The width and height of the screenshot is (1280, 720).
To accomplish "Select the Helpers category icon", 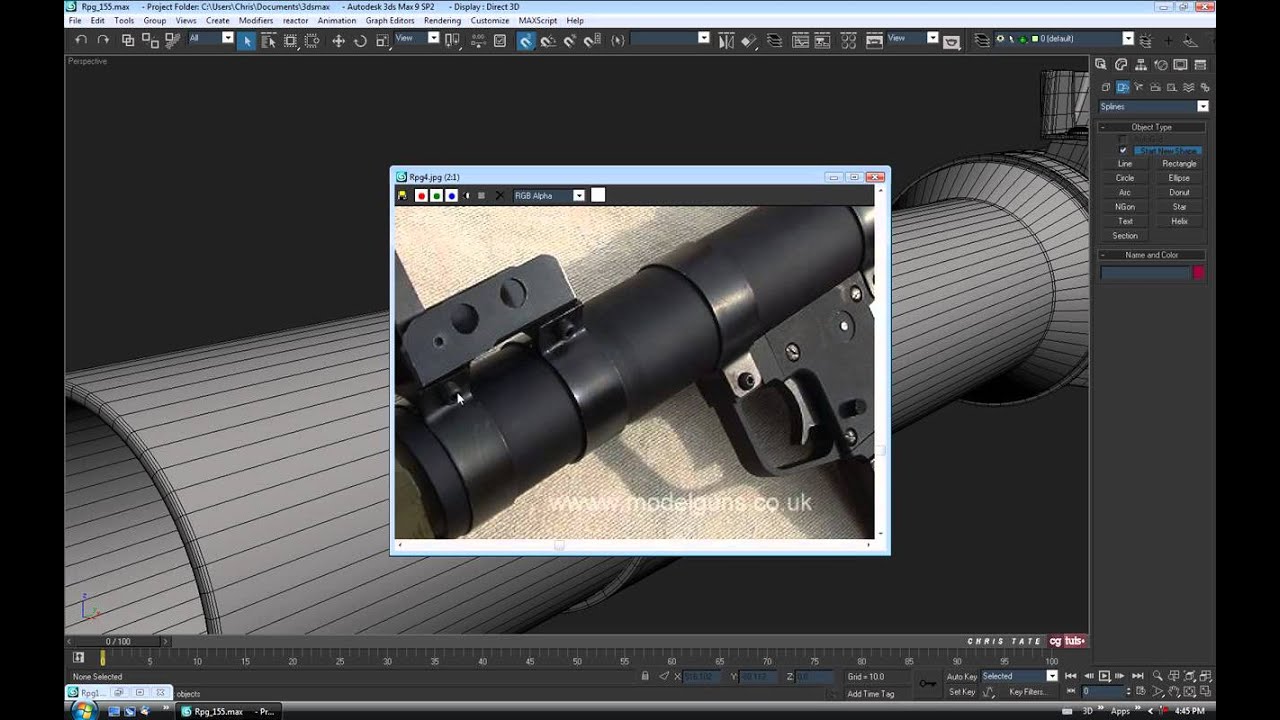I will (x=1172, y=88).
